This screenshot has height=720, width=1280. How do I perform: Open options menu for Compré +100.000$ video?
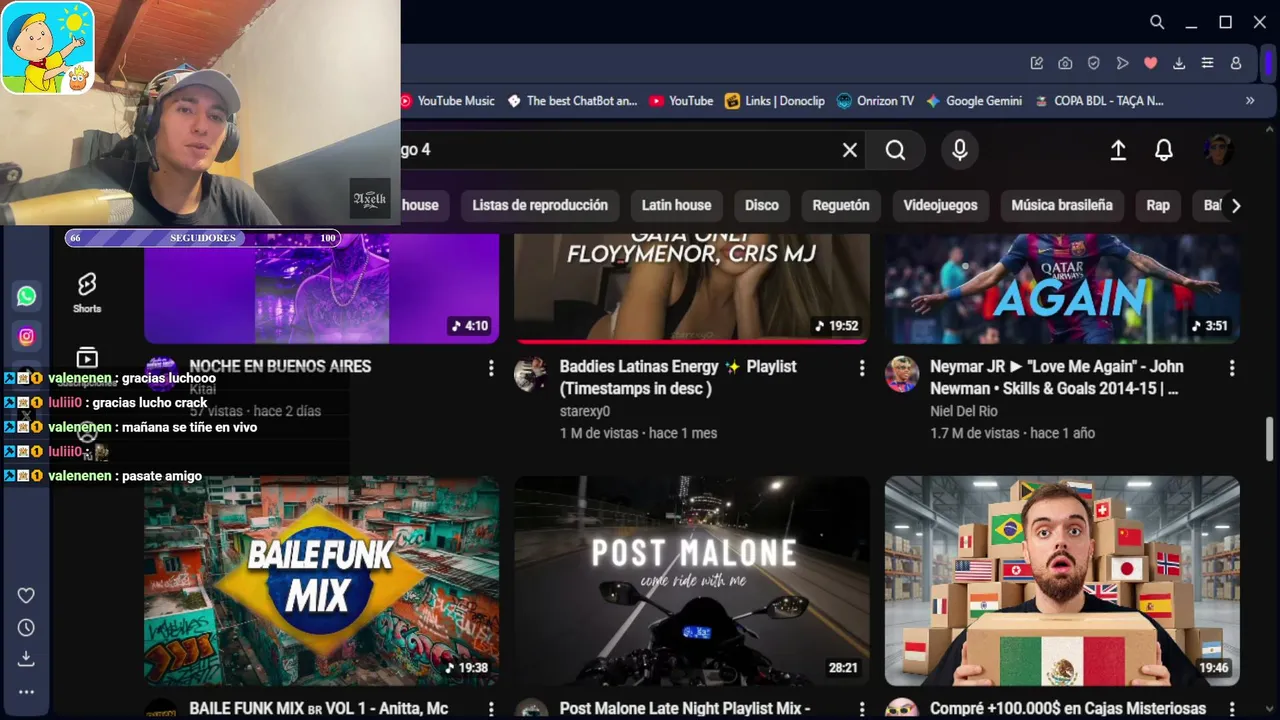click(1232, 709)
